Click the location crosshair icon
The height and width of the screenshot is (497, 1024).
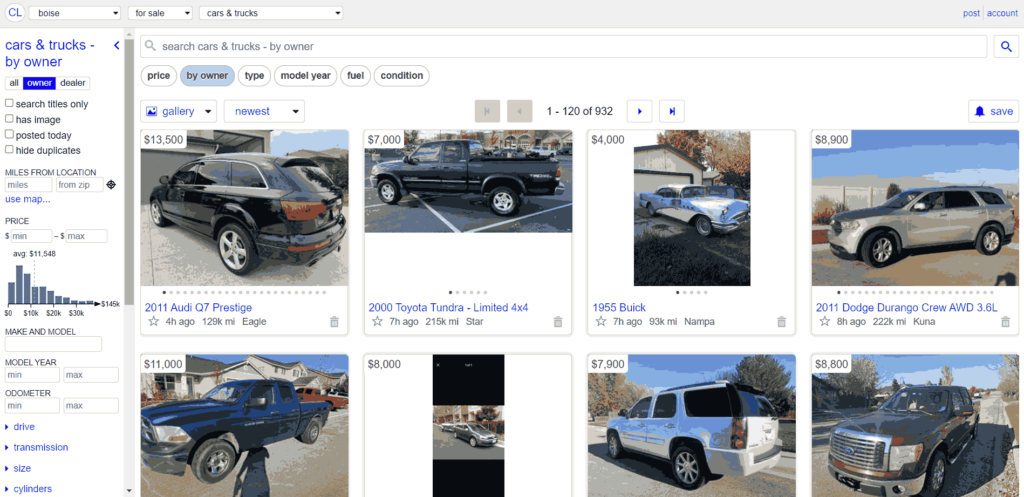tap(111, 185)
